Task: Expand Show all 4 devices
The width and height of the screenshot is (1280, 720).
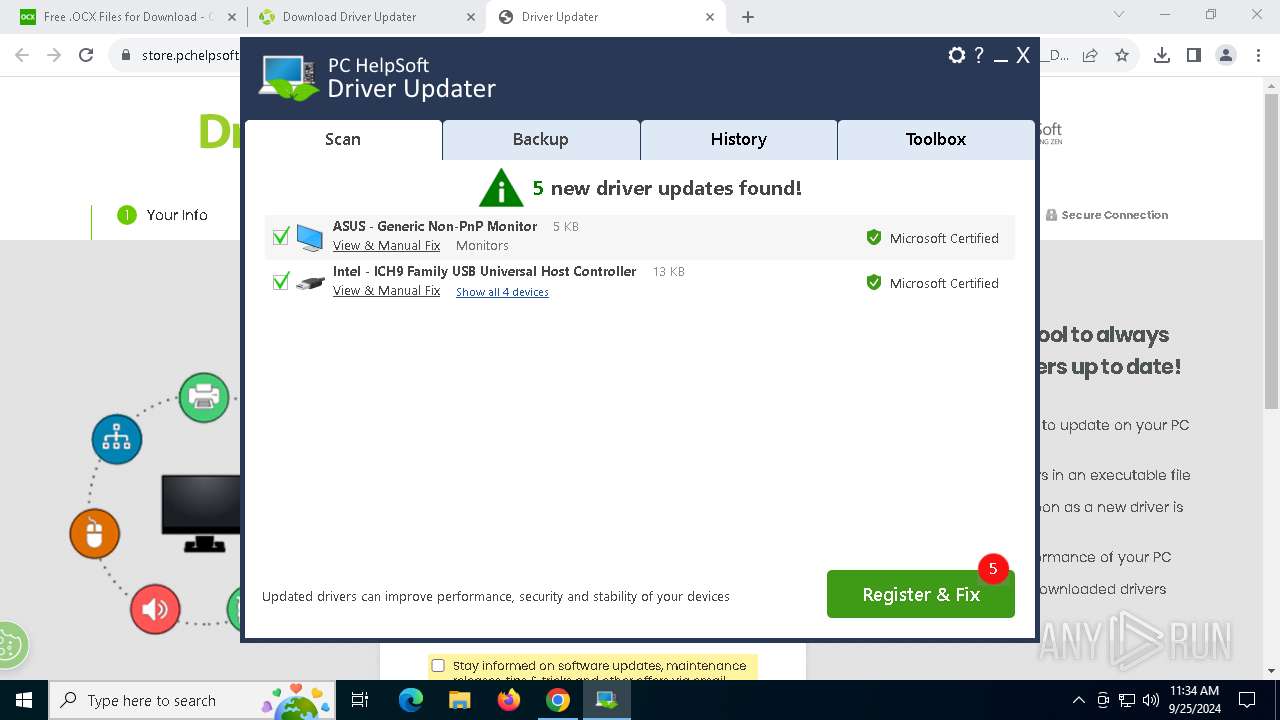Action: (x=502, y=292)
